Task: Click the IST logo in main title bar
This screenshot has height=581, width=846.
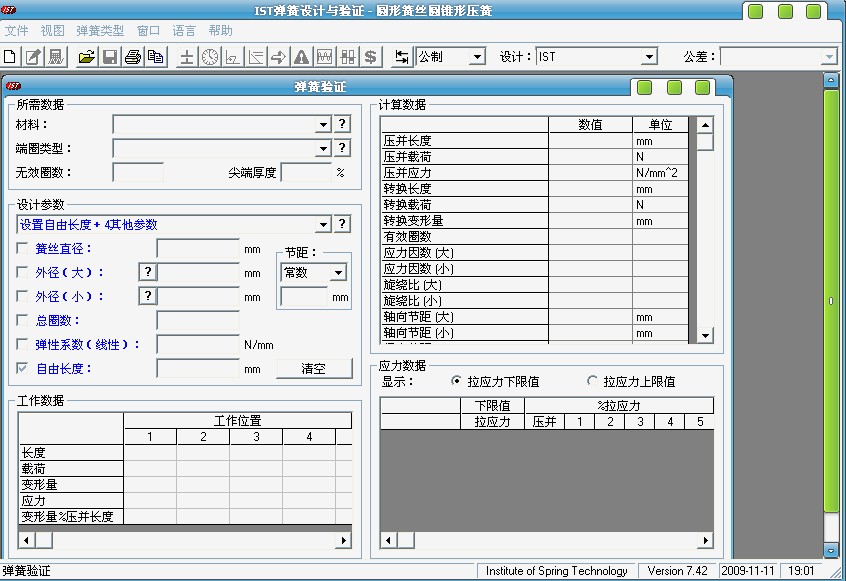Action: coord(9,10)
